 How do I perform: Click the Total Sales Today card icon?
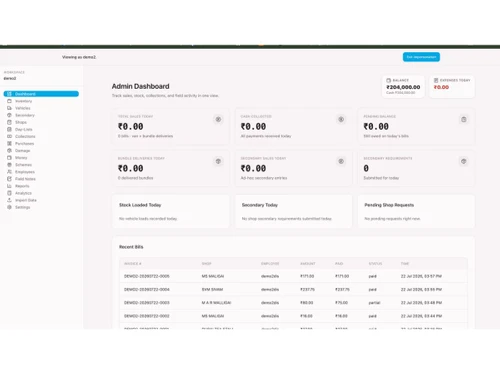point(218,119)
